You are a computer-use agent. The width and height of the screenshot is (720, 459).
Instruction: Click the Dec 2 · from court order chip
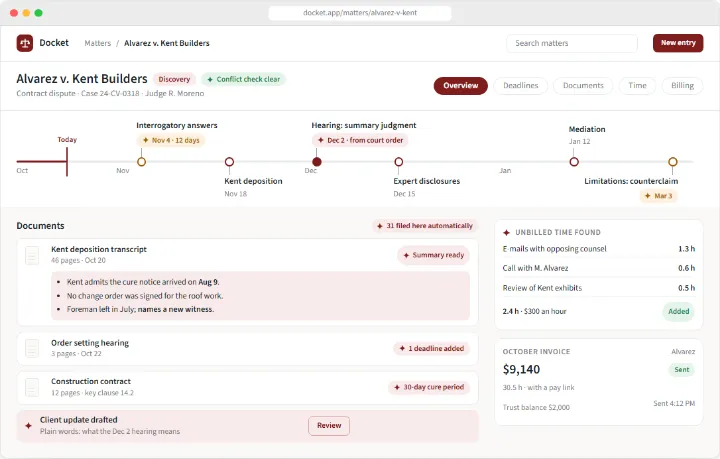360,140
